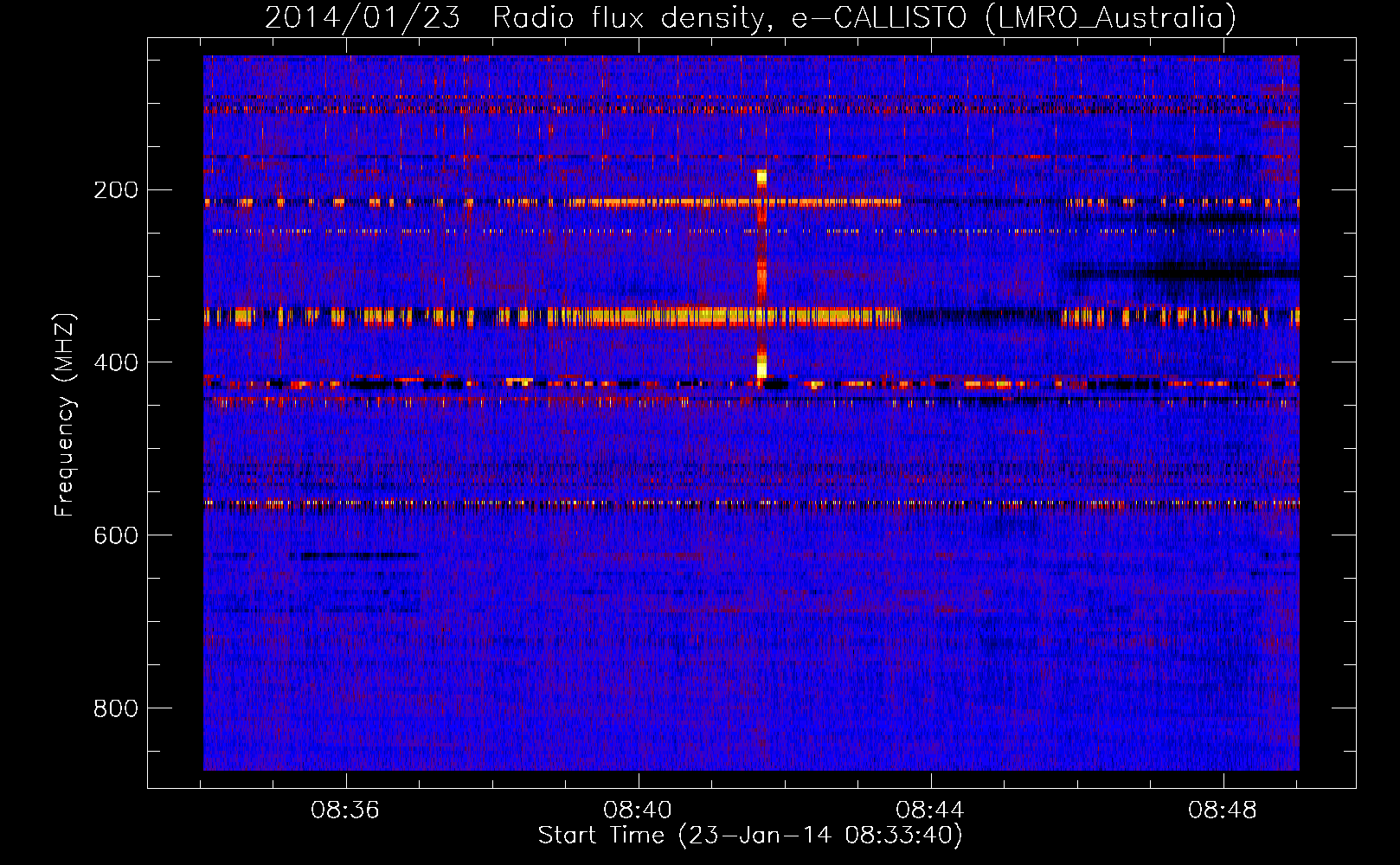This screenshot has height=865, width=1400.
Task: Click the plot title '2014/01/23 Radio flux density'
Action: (750, 17)
